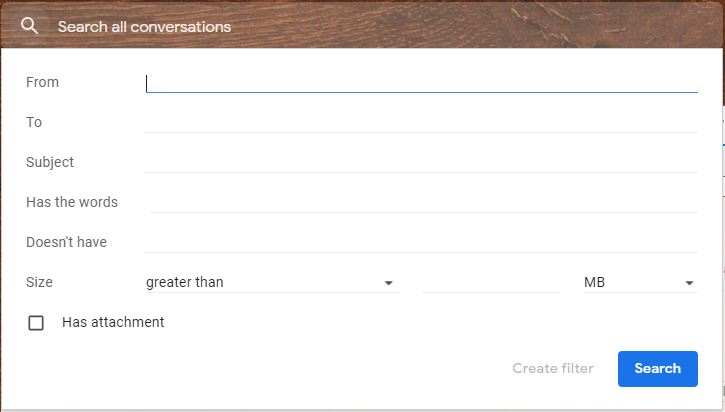Click the From field label
Image resolution: width=725 pixels, height=412 pixels.
pos(43,82)
